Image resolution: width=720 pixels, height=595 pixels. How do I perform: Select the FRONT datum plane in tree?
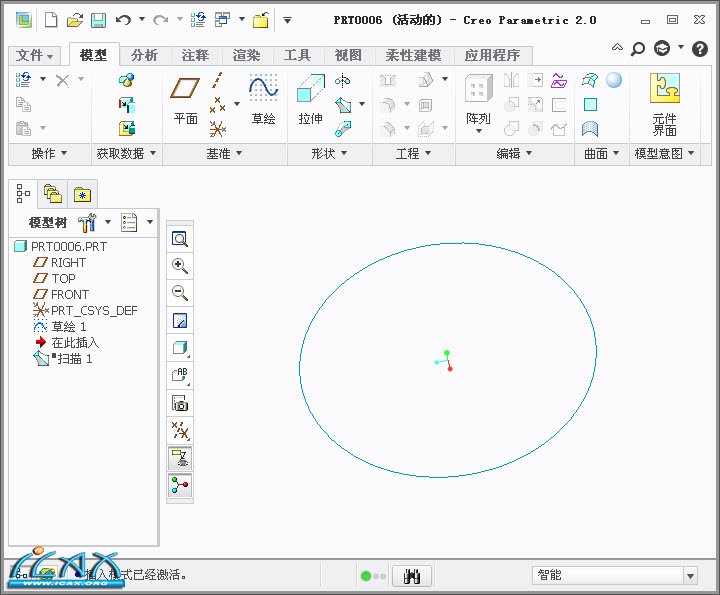[x=70, y=294]
